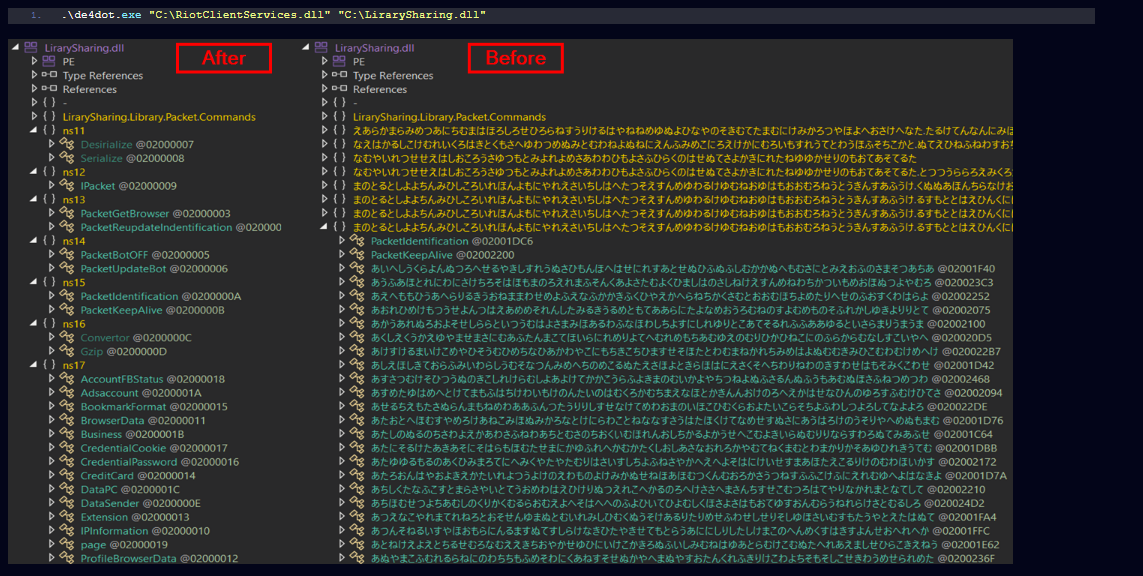Select "page @02000019" tree row
This screenshot has width=1143, height=576.
[124, 545]
